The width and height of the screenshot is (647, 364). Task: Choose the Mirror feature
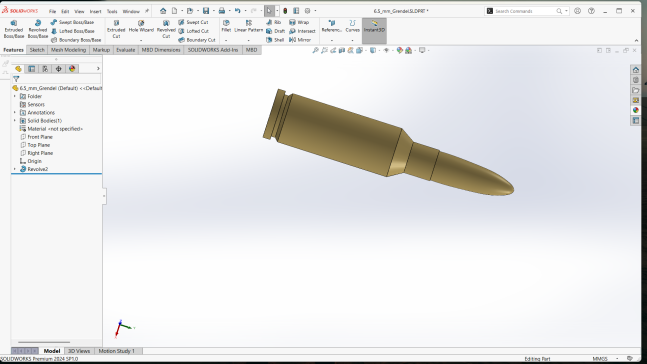(x=300, y=40)
